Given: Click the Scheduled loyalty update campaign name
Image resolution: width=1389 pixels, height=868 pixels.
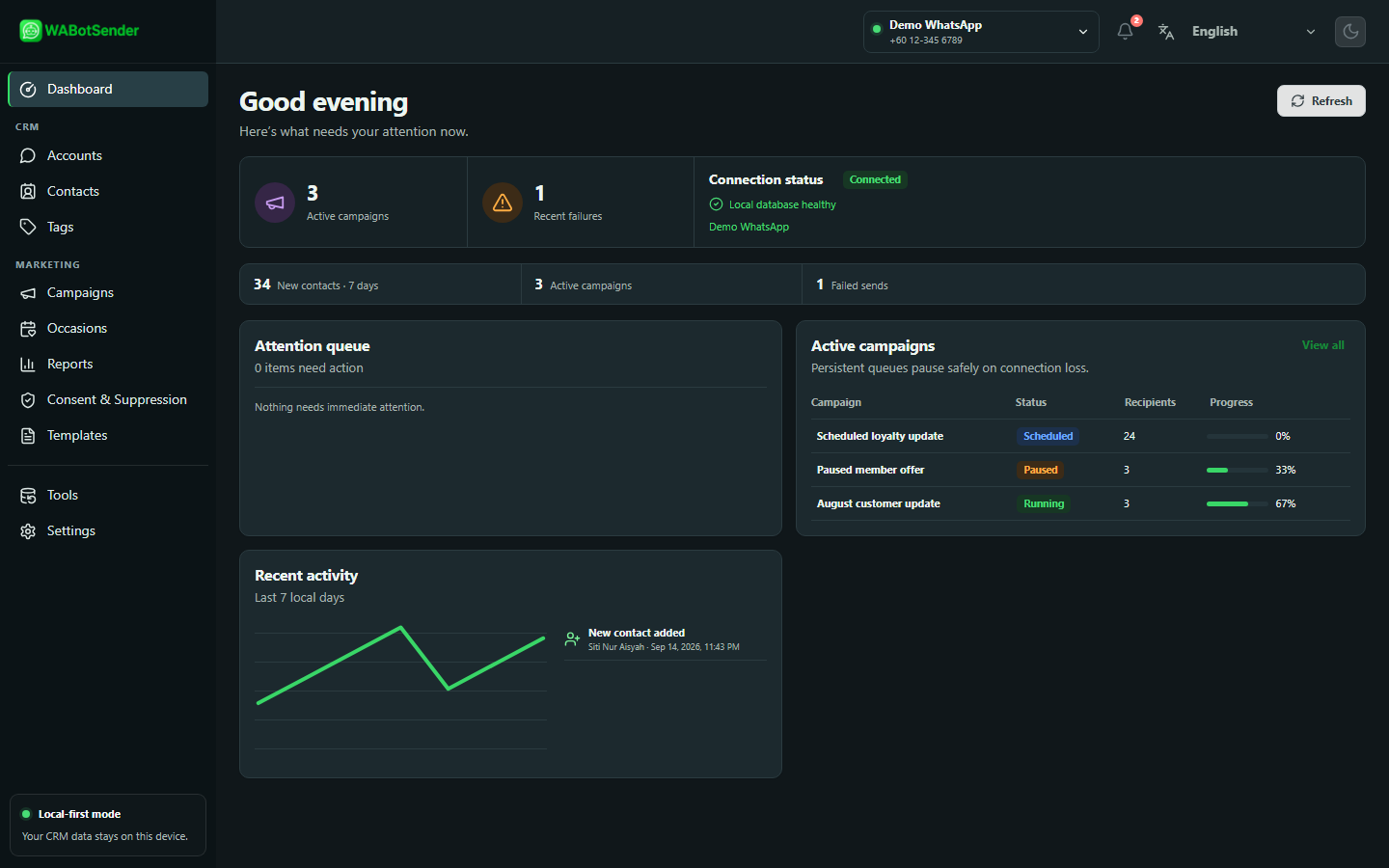Looking at the screenshot, I should 880,436.
